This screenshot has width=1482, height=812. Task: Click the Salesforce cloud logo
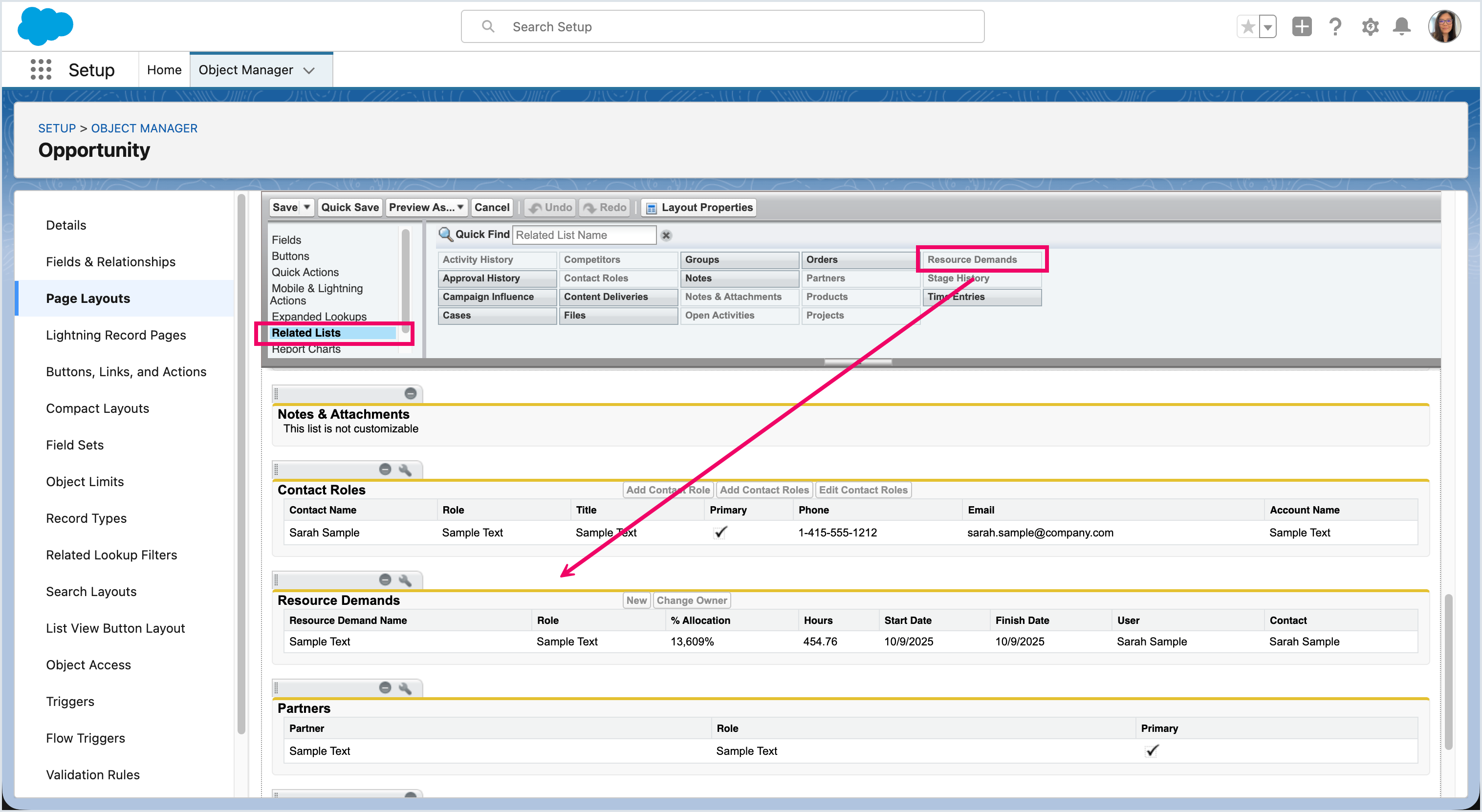pyautogui.click(x=45, y=26)
